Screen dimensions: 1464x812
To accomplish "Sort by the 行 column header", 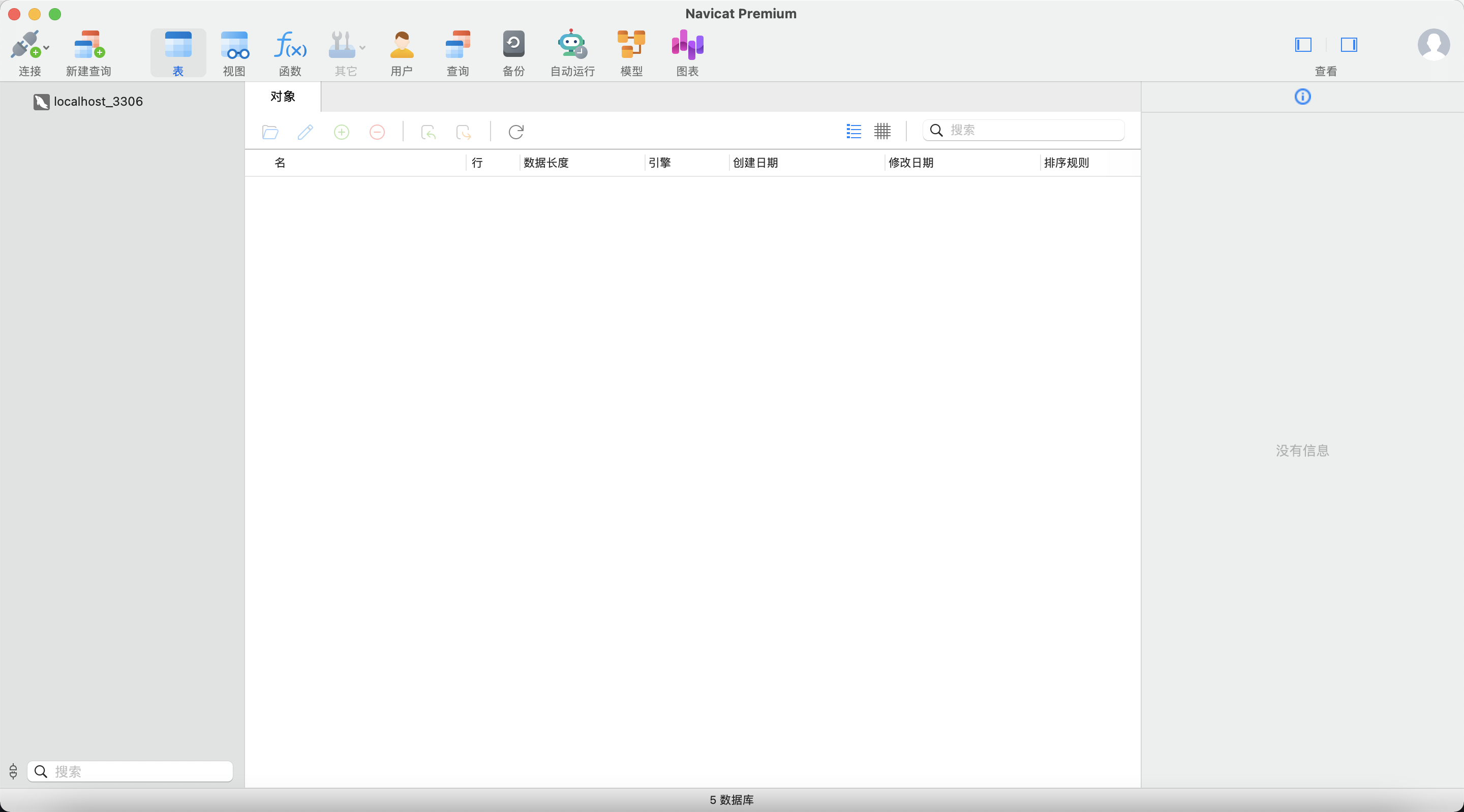I will [477, 163].
